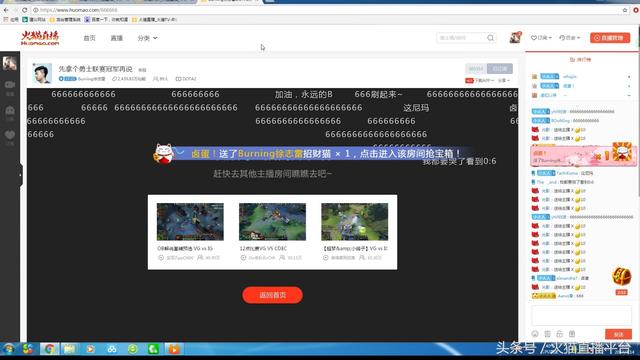Click the stream title 先拿个勇士联赛冠军再说

coord(96,69)
